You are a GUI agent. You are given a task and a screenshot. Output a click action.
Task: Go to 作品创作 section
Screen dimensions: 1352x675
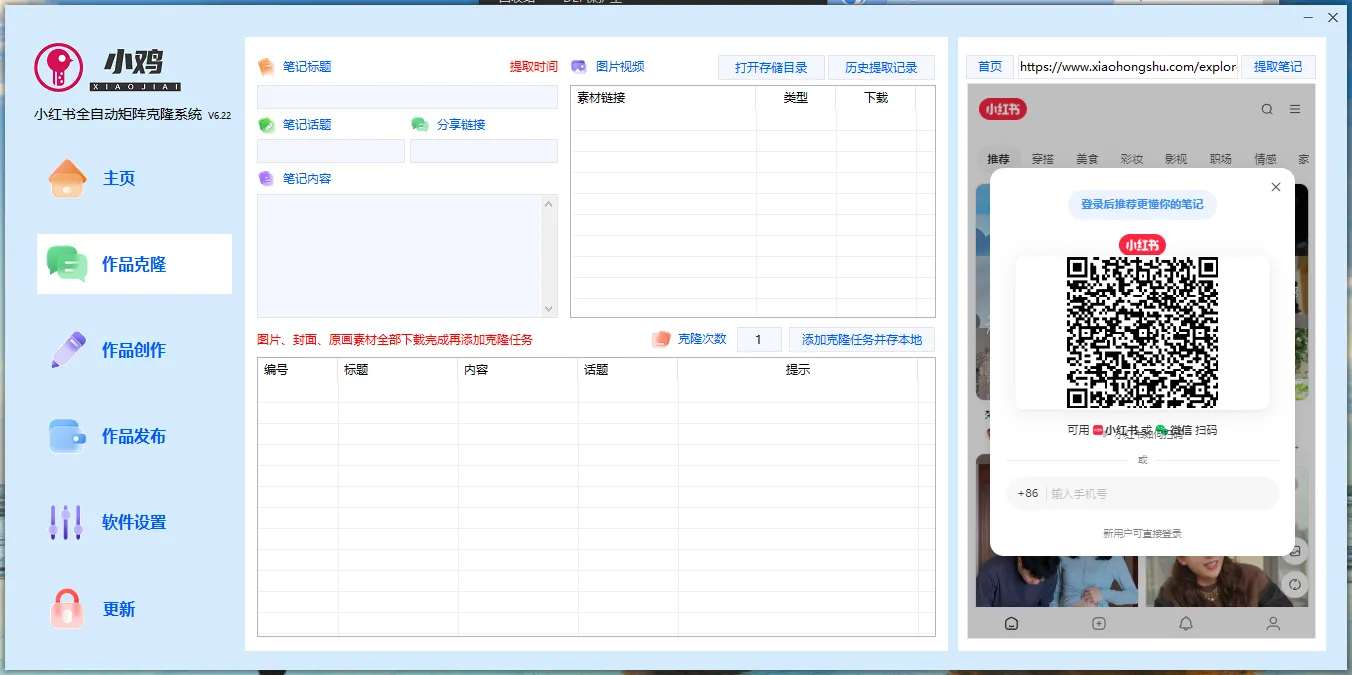click(x=134, y=350)
